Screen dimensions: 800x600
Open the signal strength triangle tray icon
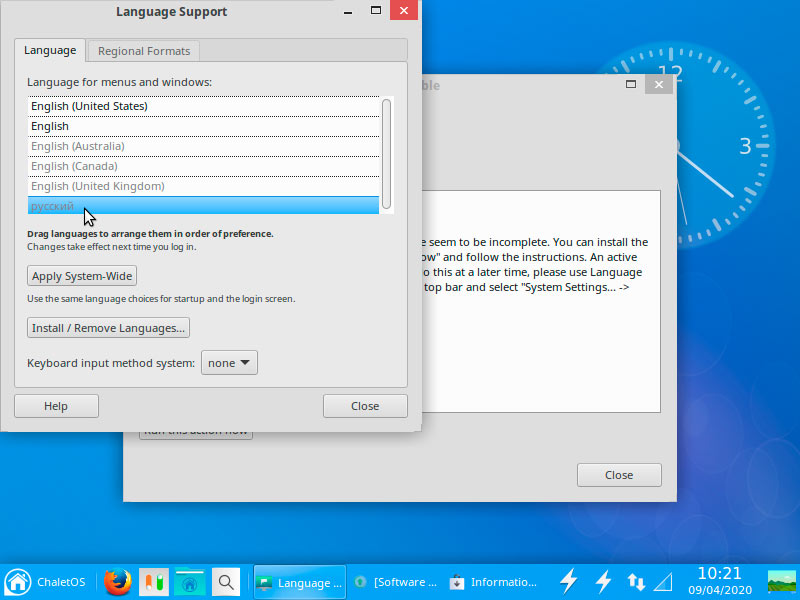[663, 582]
